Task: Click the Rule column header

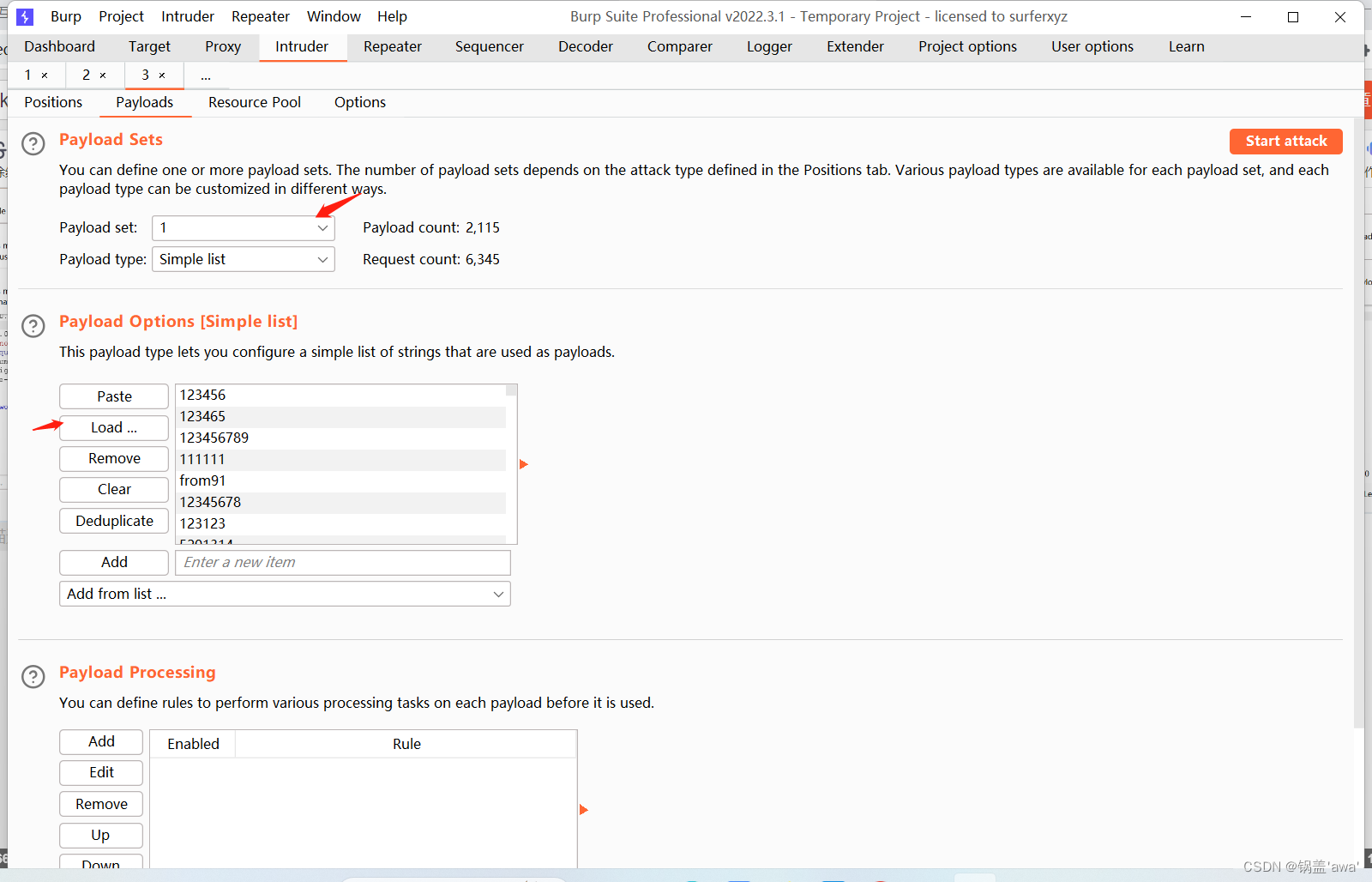Action: (406, 744)
